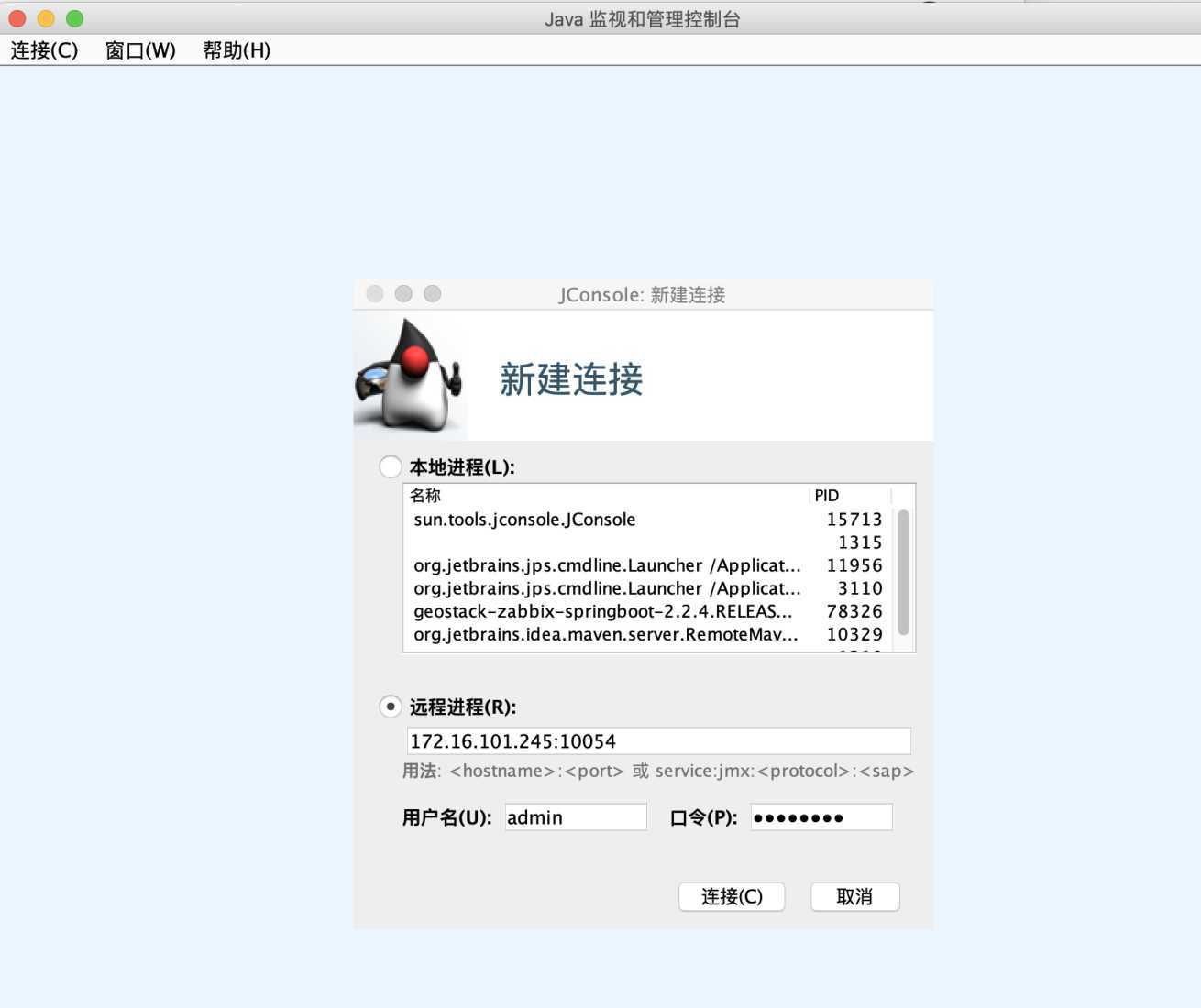Select the 本地进程(L) radio button

[x=391, y=466]
